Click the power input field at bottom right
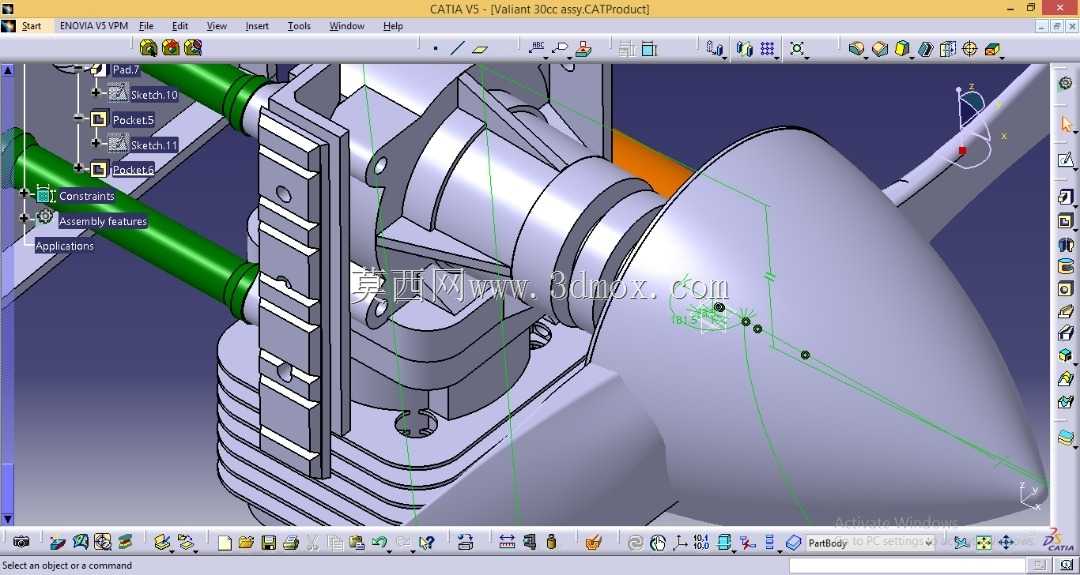The width and height of the screenshot is (1080, 575). [x=909, y=565]
